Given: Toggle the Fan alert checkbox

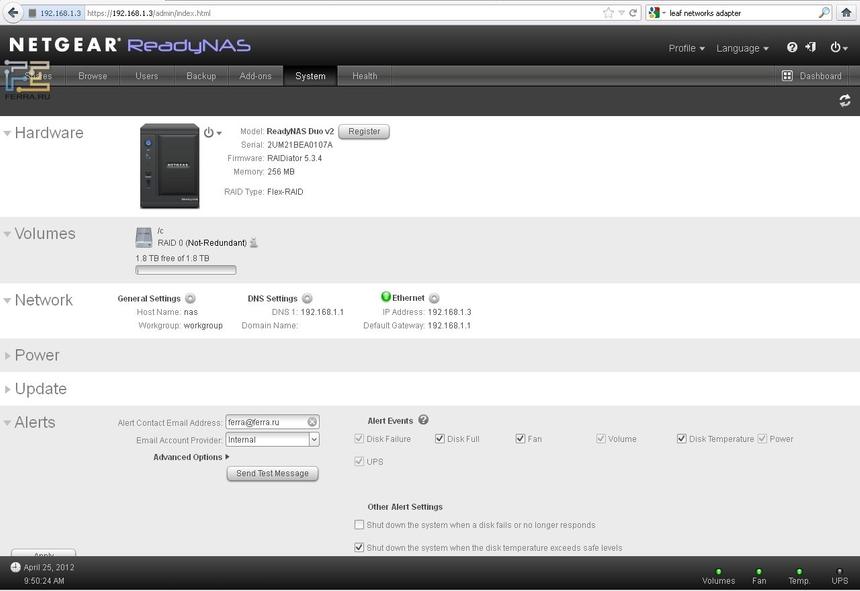Looking at the screenshot, I should point(520,439).
